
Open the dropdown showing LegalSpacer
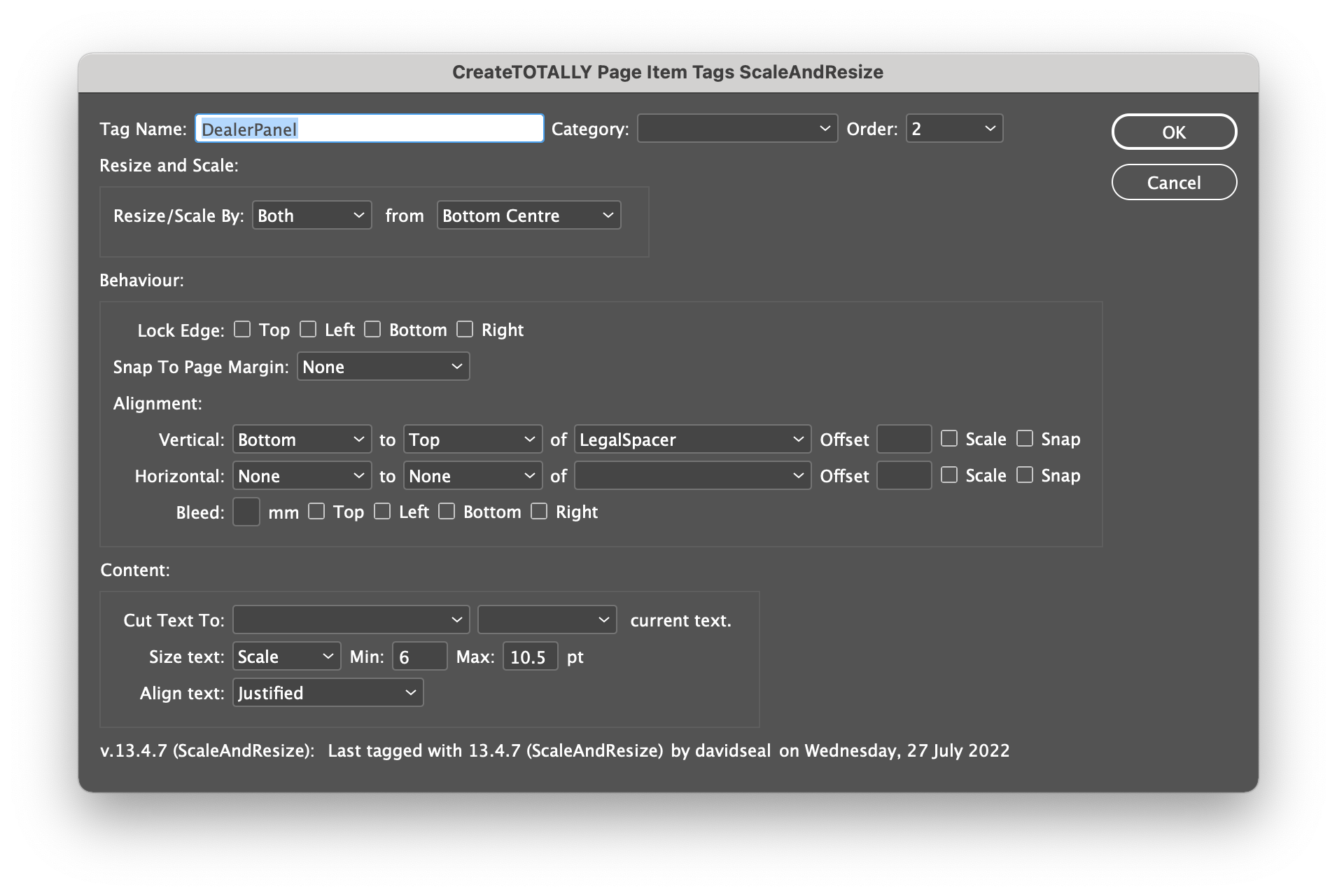692,439
